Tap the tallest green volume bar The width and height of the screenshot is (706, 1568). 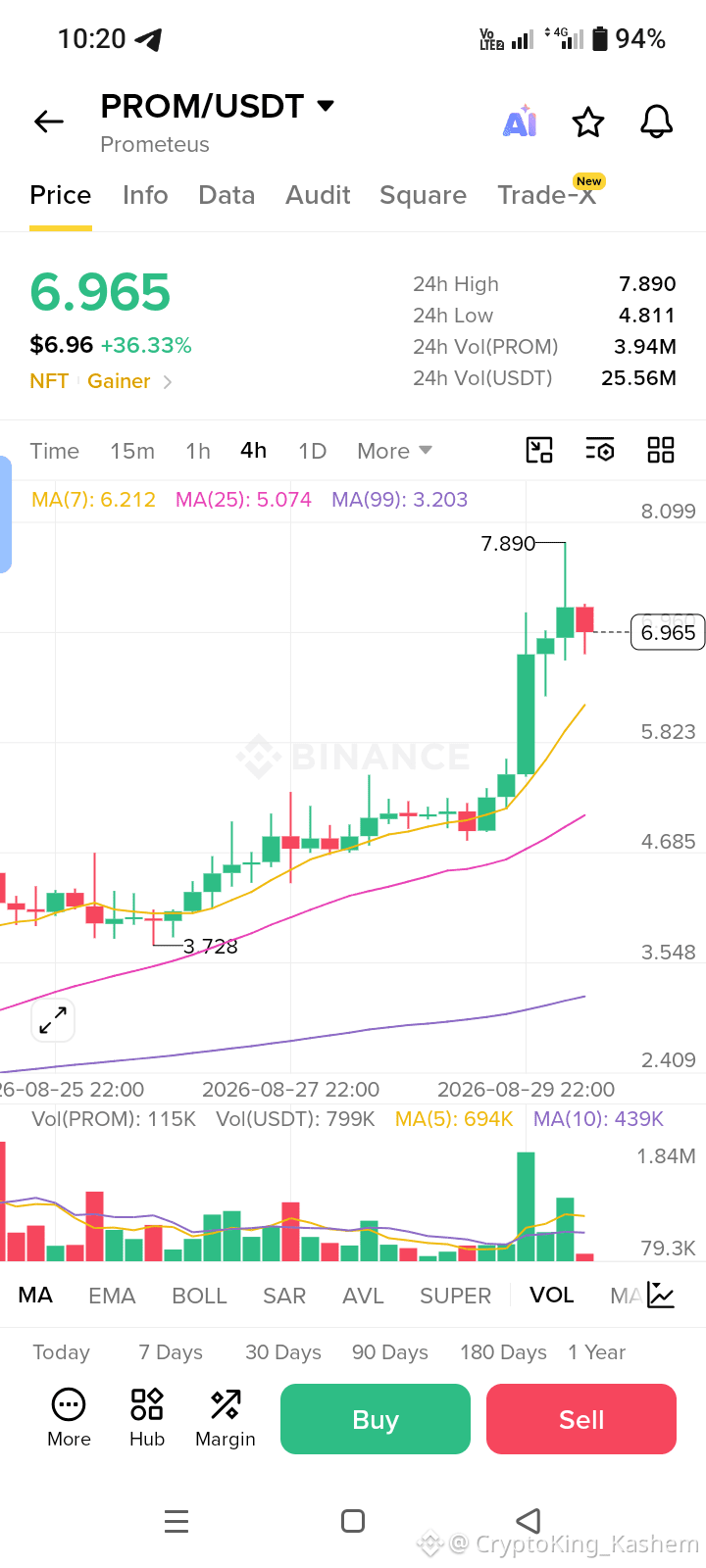[526, 1206]
